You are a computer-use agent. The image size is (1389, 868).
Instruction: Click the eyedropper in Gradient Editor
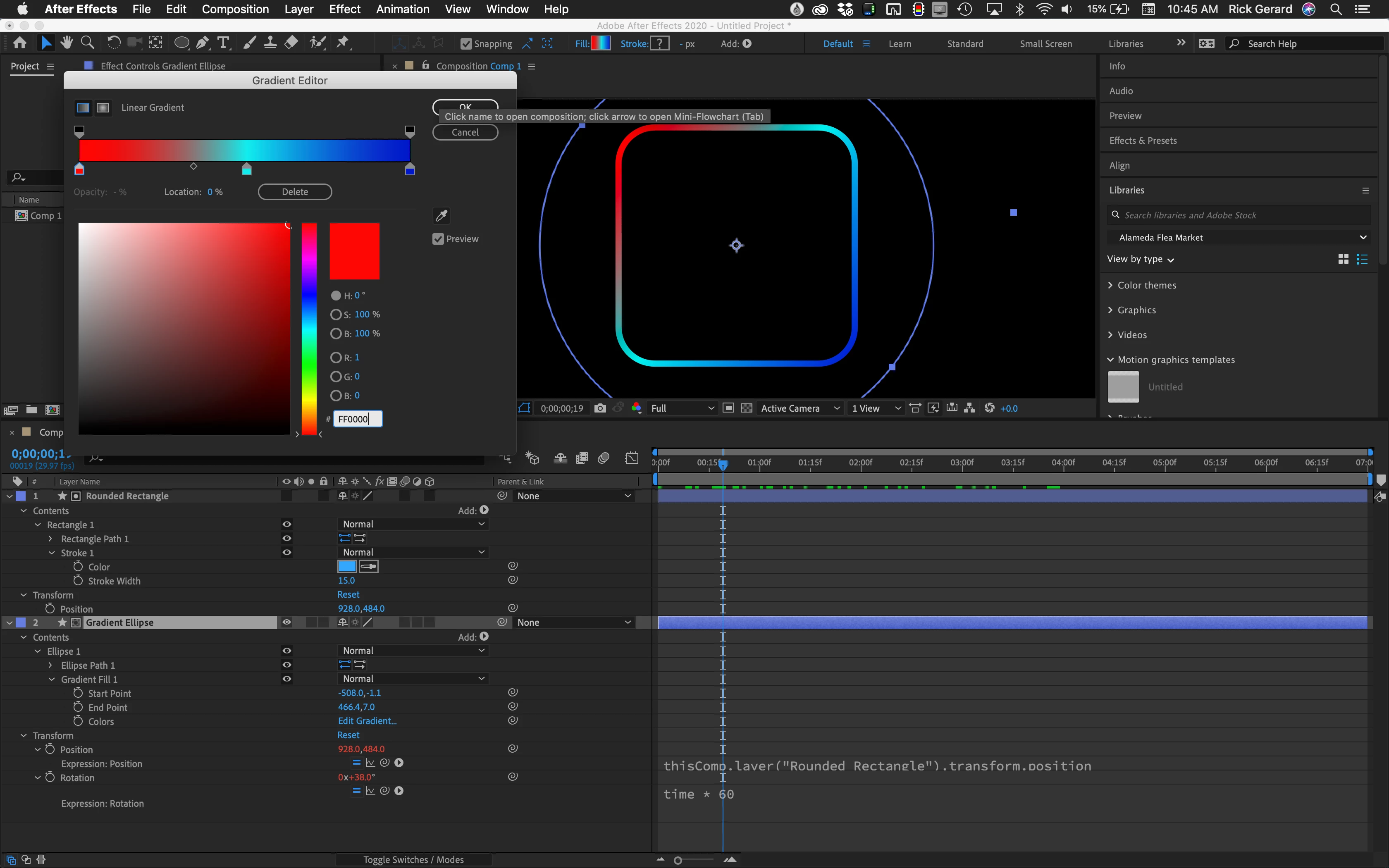pos(441,216)
